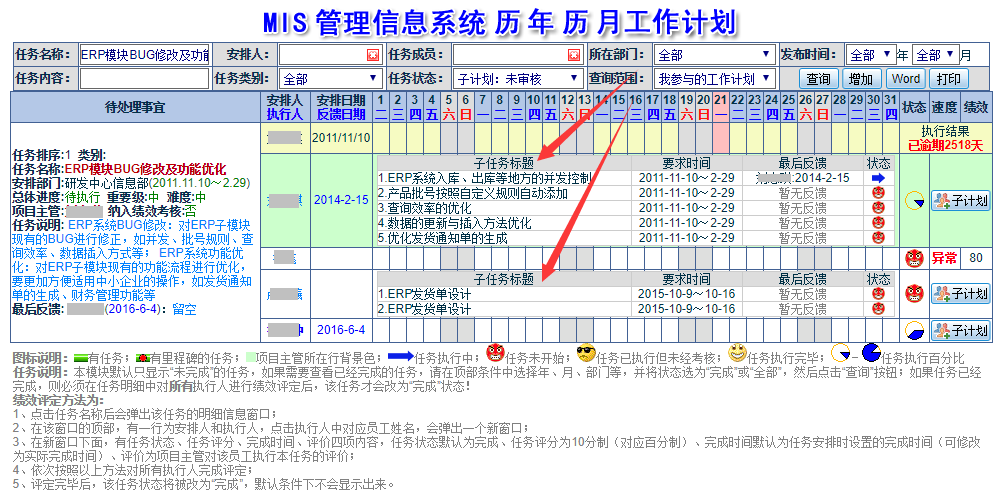Click the red face status icon for subtask 2.ERP发货单设计

pyautogui.click(x=878, y=310)
